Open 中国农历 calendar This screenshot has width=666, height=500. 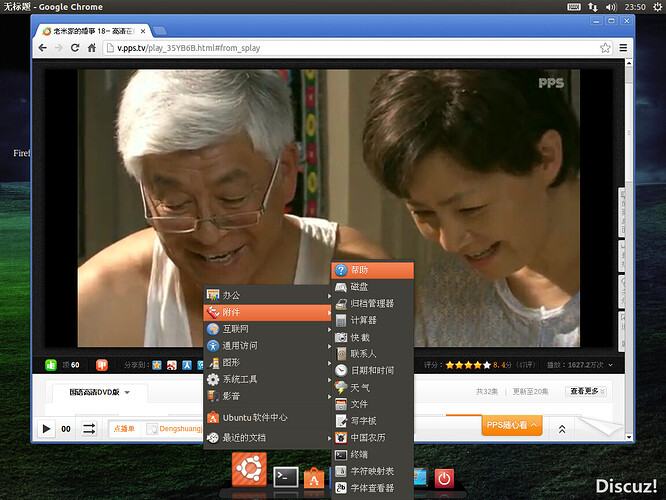click(x=373, y=438)
